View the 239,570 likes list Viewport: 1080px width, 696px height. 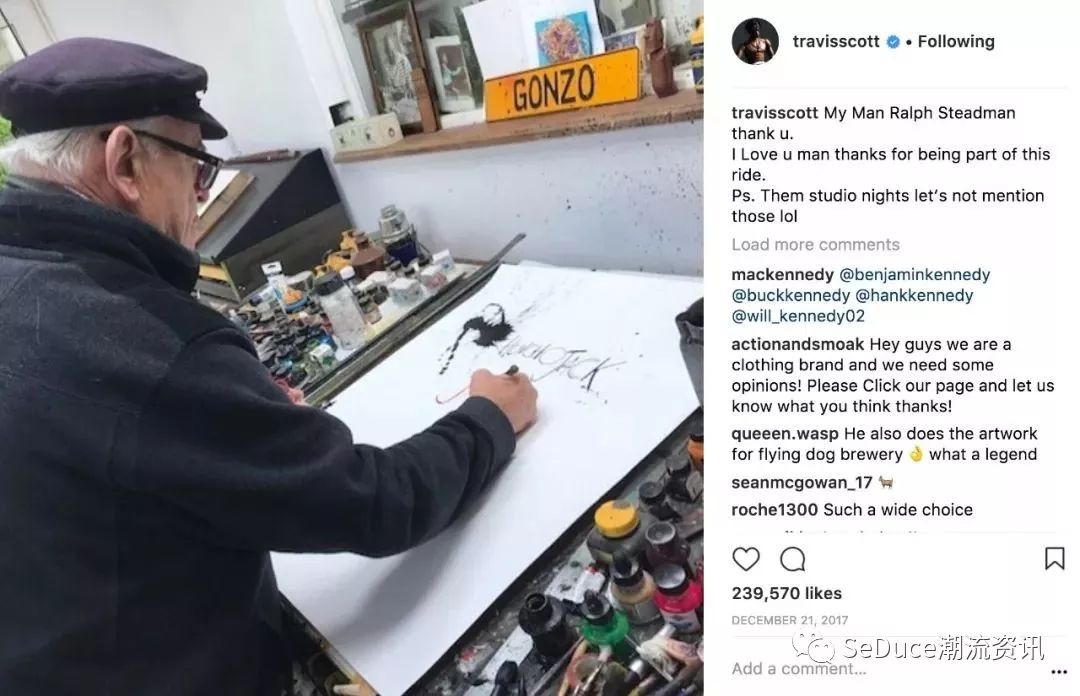tap(787, 593)
